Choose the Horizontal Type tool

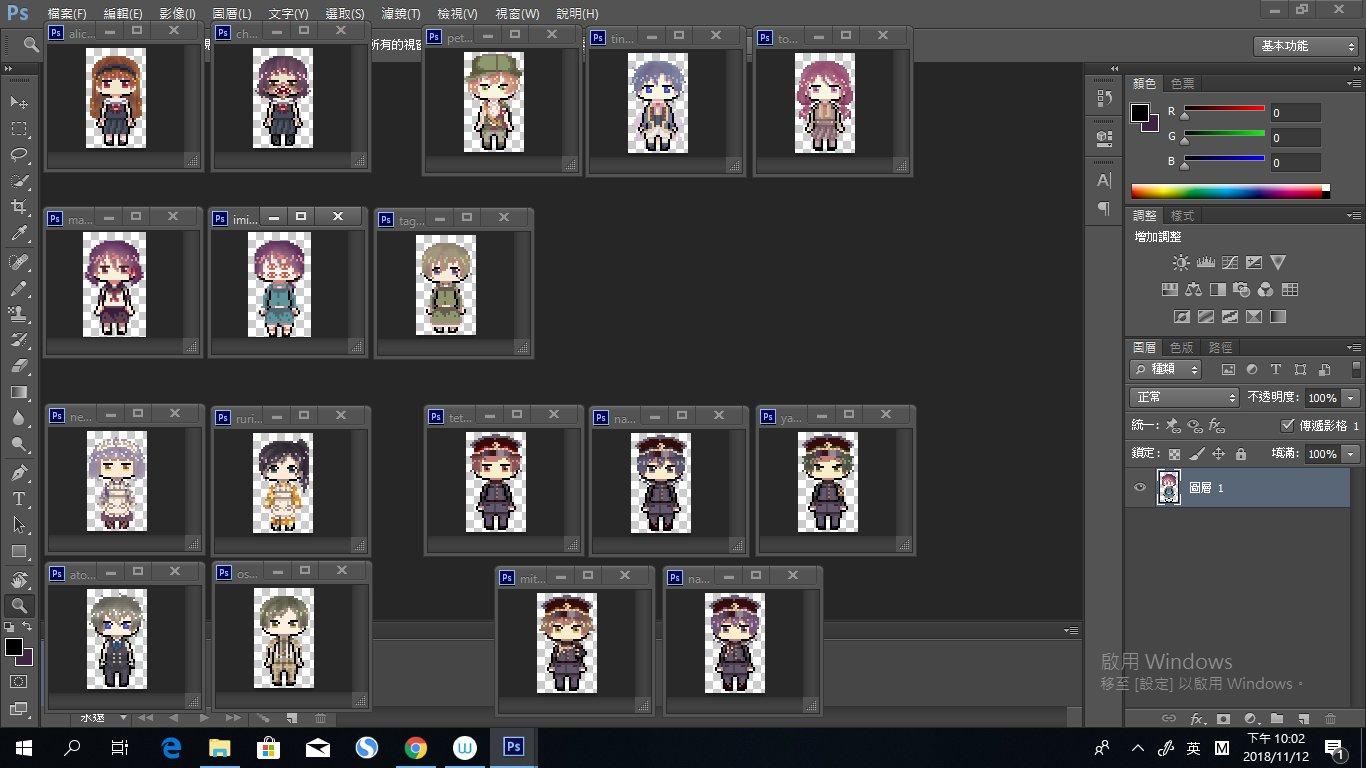pyautogui.click(x=19, y=499)
